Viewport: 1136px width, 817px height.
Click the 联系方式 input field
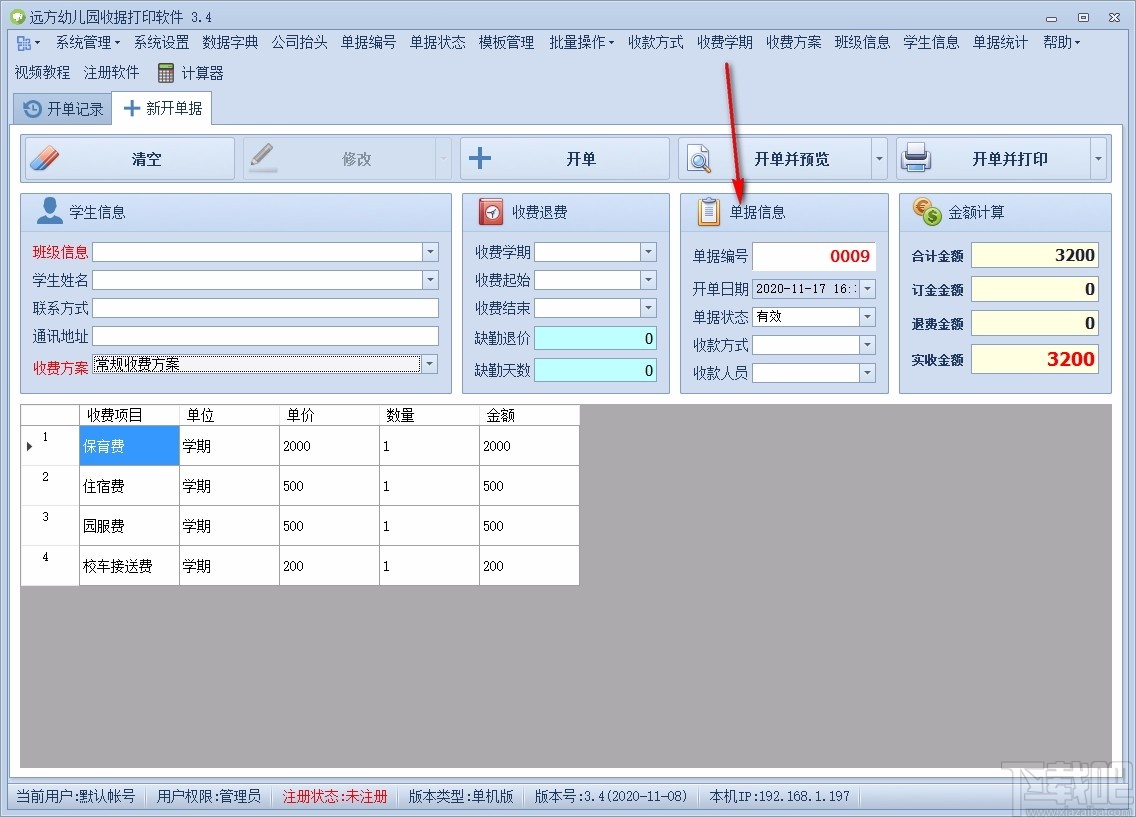264,308
